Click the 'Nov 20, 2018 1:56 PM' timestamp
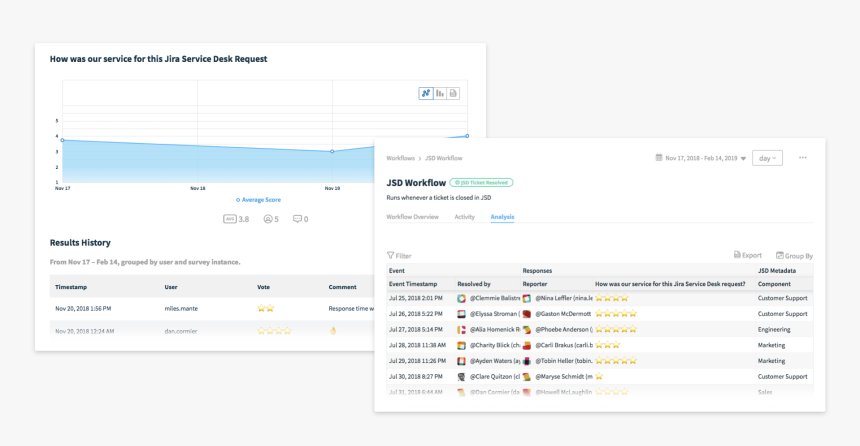Viewport: 860px width, 446px height. point(83,308)
